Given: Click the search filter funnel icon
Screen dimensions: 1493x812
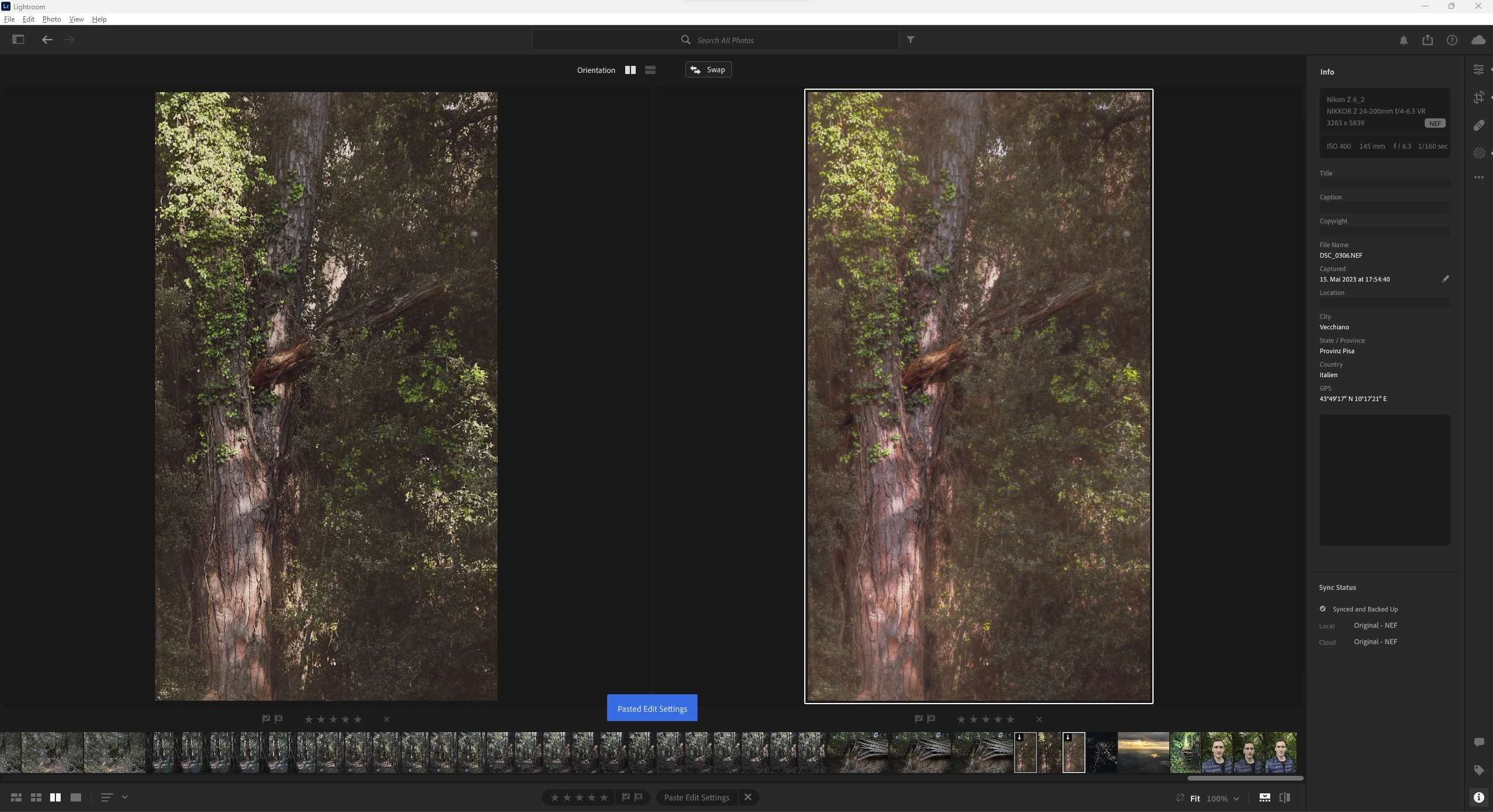Looking at the screenshot, I should click(x=910, y=40).
